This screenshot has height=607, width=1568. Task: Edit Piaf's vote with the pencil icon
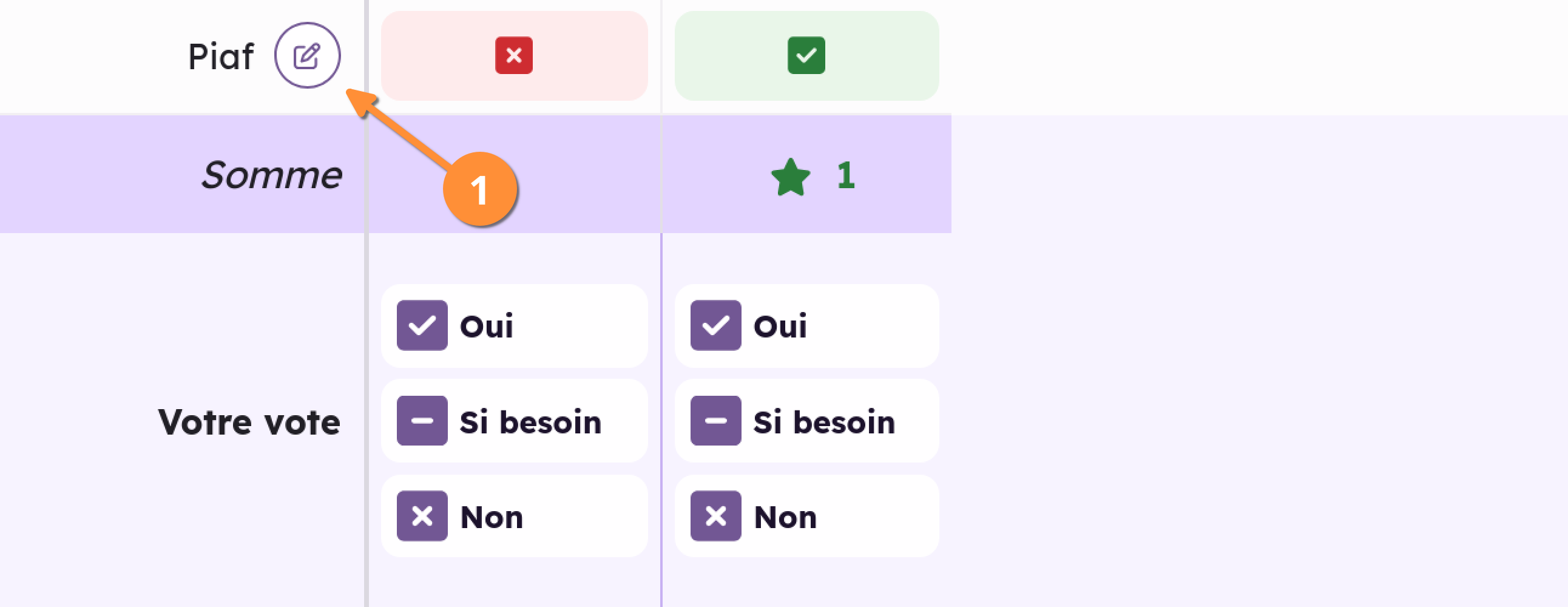click(x=307, y=56)
